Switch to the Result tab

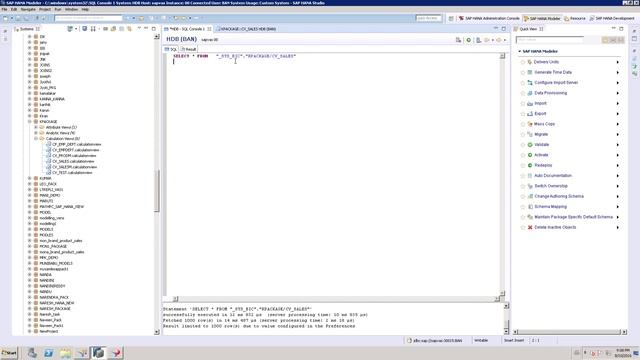pos(189,49)
